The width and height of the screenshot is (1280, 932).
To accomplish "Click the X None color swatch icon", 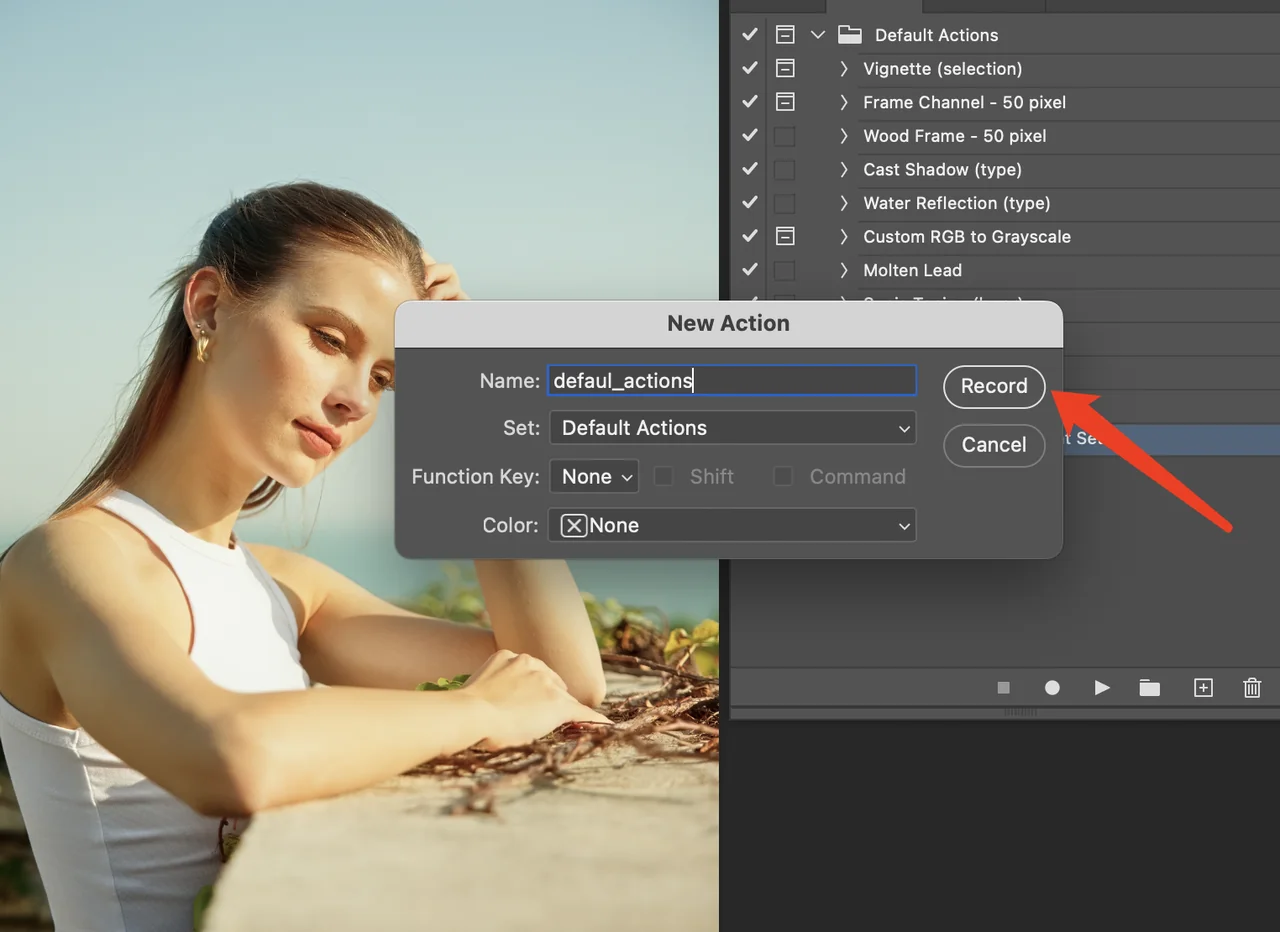I will tap(574, 526).
